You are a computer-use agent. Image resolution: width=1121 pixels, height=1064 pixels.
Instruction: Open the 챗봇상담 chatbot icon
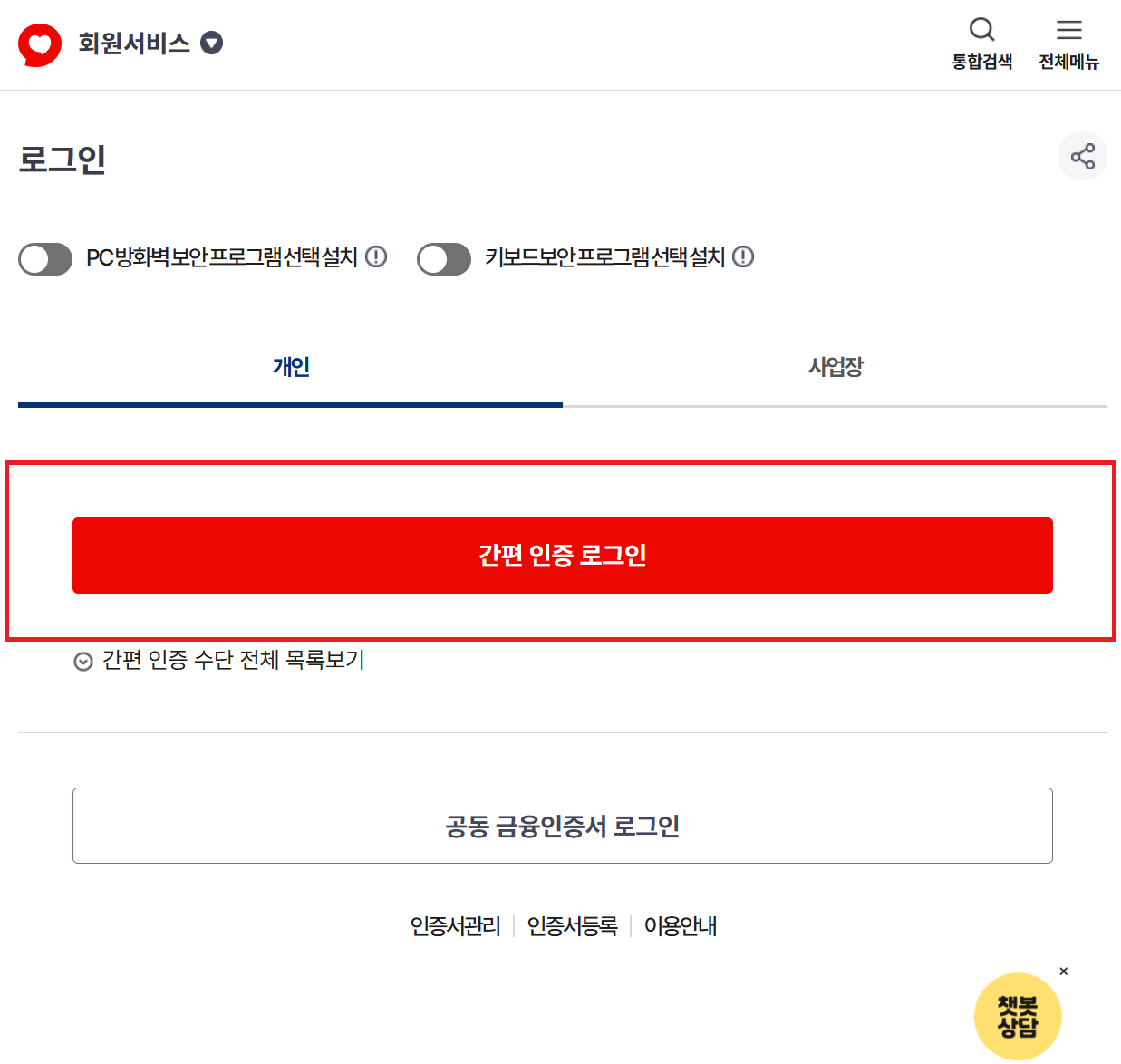[1017, 1016]
